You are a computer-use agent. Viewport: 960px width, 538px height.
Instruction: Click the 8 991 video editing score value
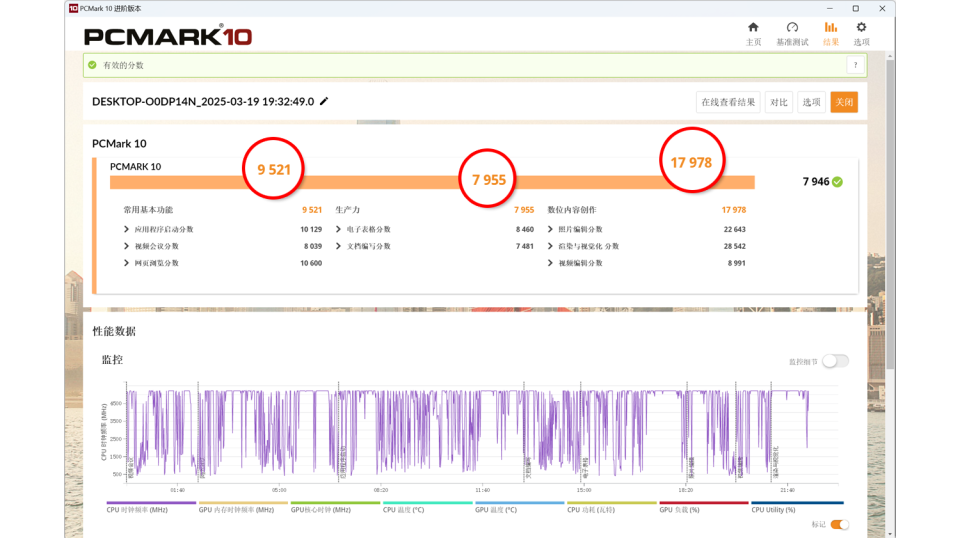[737, 263]
